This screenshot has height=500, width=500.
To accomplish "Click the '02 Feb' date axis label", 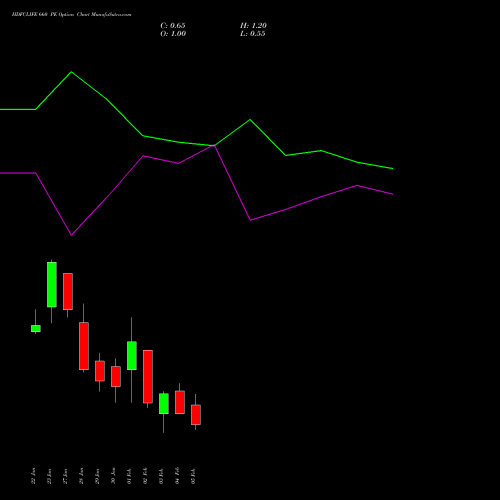I will tap(145, 476).
